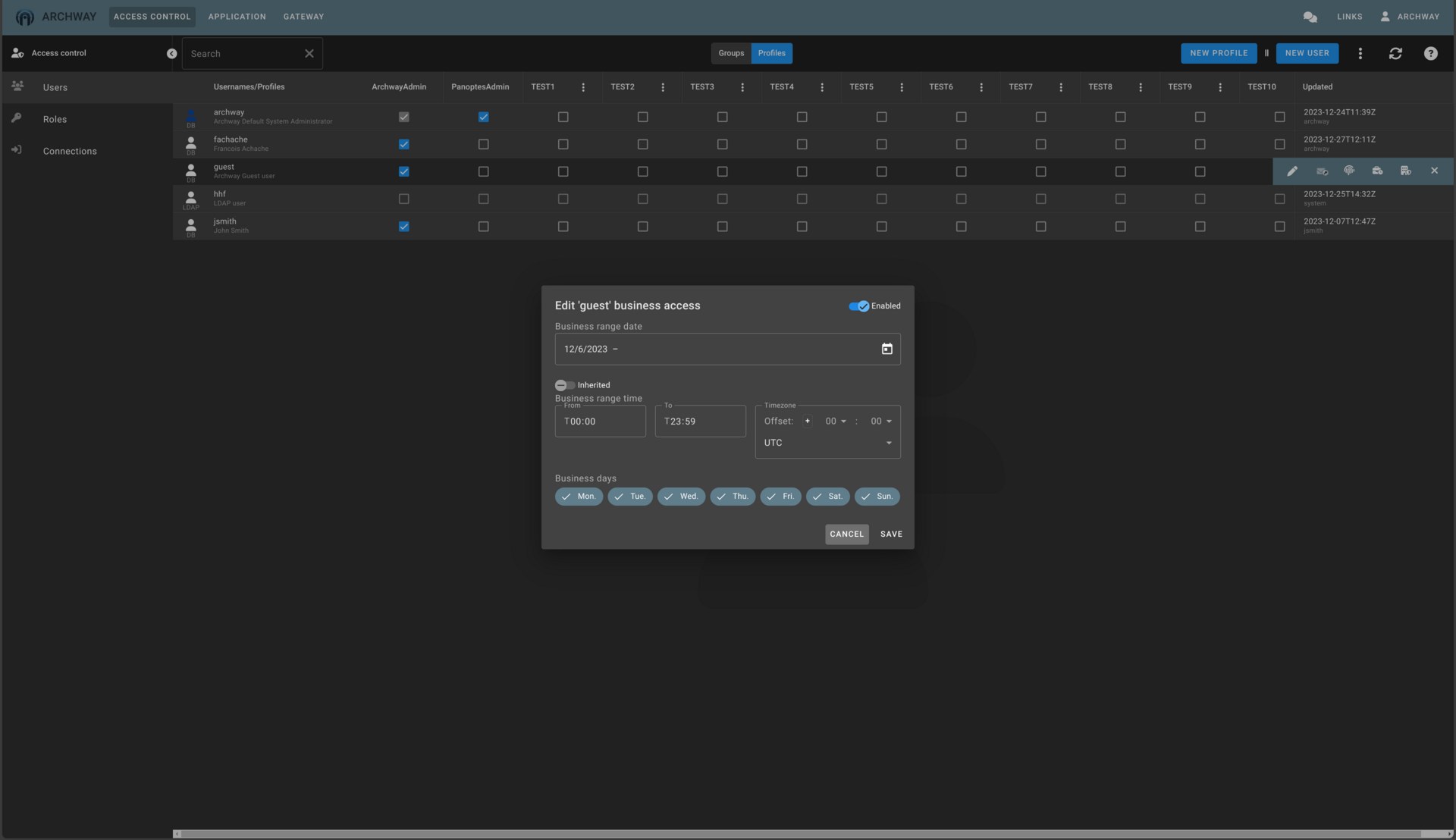The image size is (1456, 840).
Task: Open TEST4 column options menu
Action: [x=821, y=87]
